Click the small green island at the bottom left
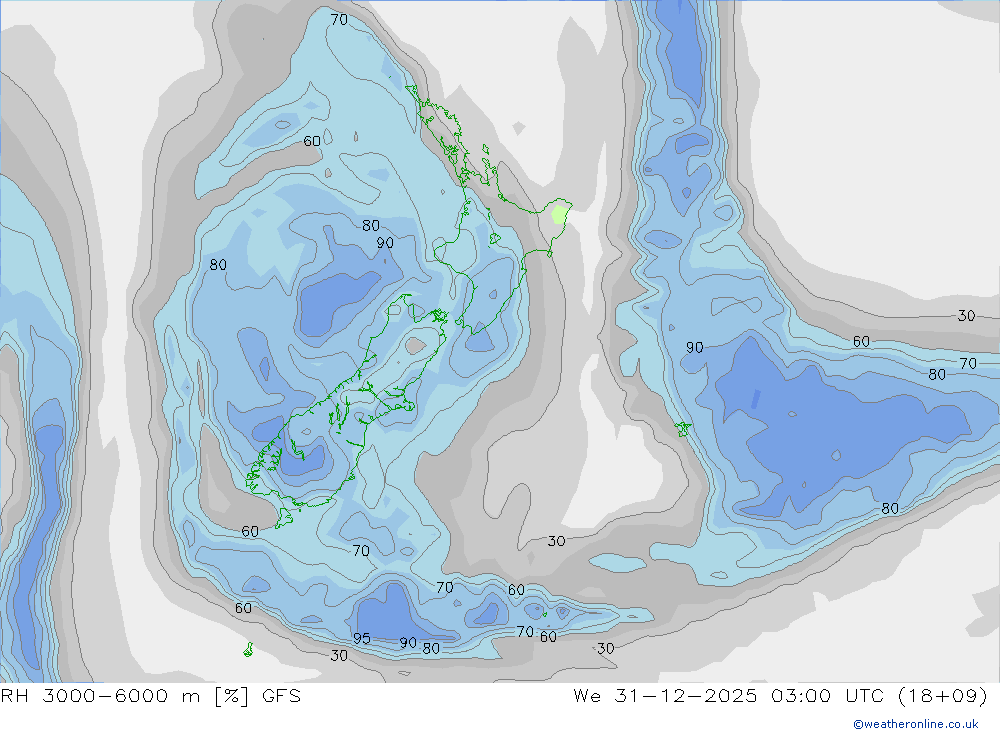Image resolution: width=1000 pixels, height=733 pixels. point(248,650)
